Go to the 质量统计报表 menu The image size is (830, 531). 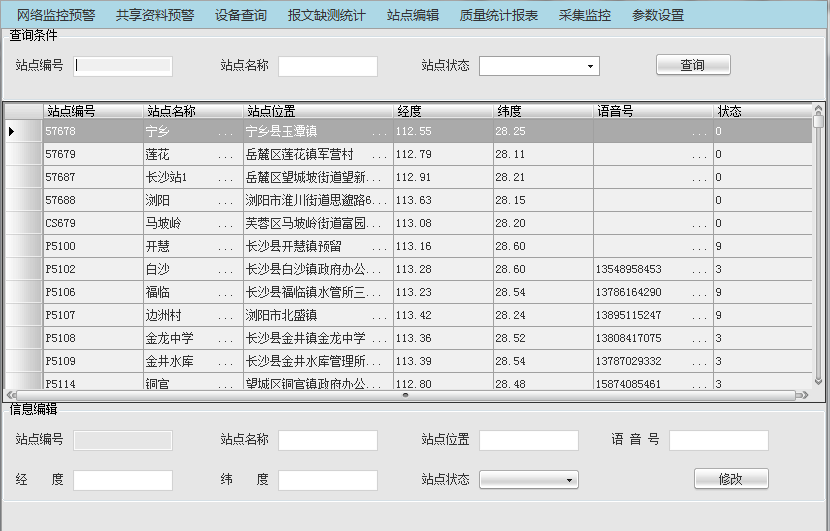click(499, 15)
